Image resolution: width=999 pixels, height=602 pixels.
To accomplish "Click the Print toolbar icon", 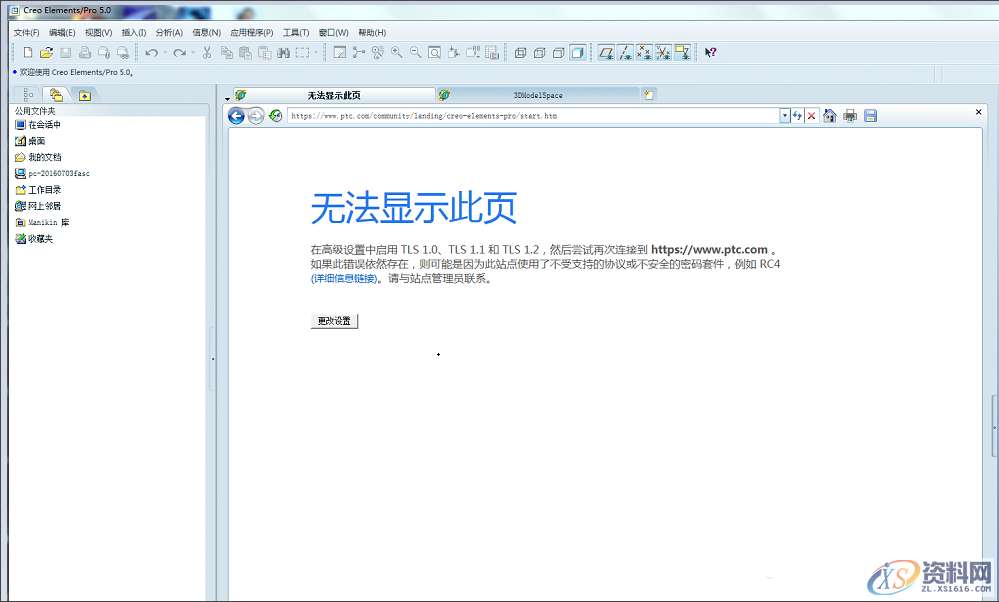I will (x=84, y=52).
